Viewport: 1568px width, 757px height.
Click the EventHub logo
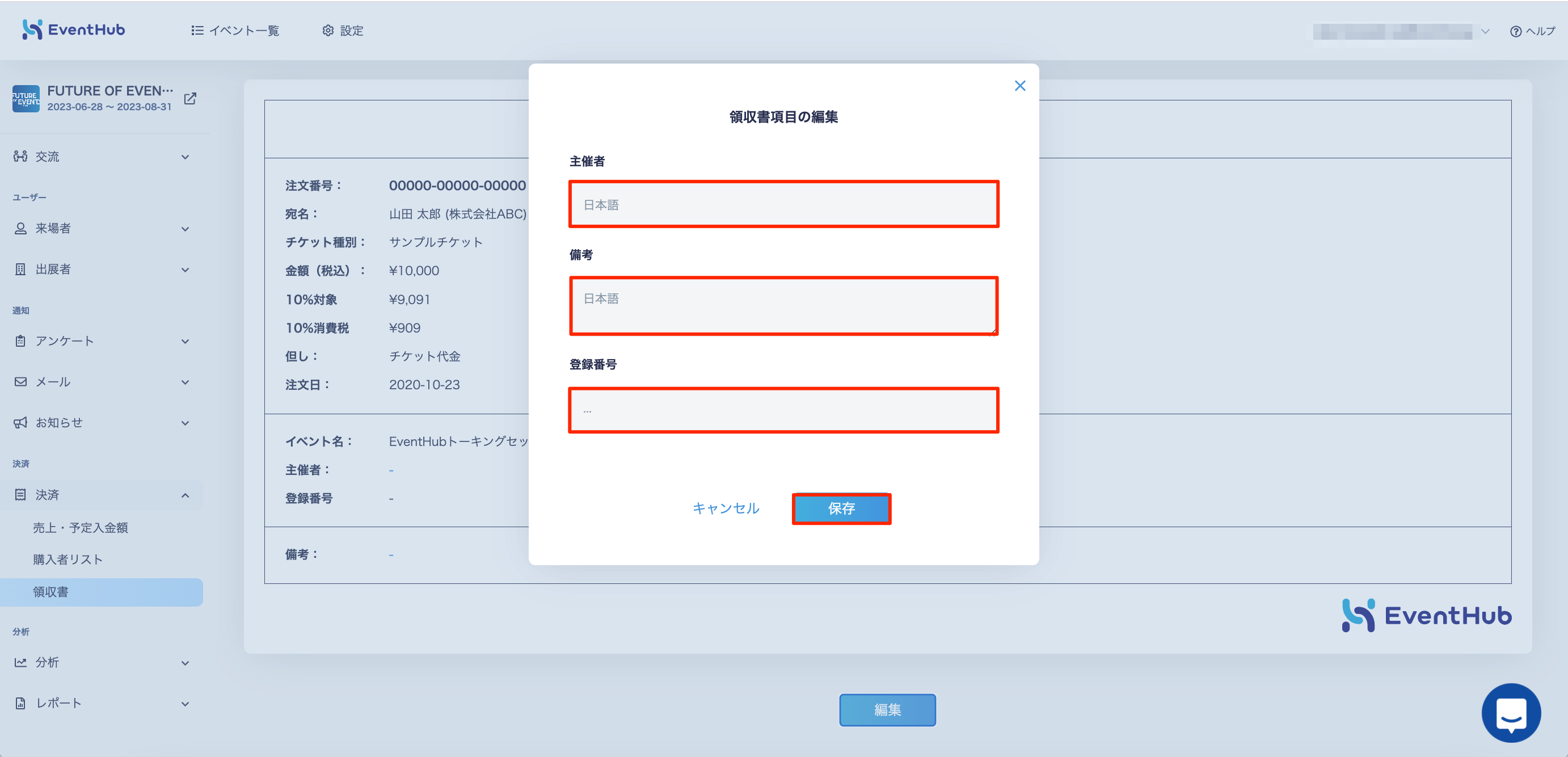(x=73, y=30)
